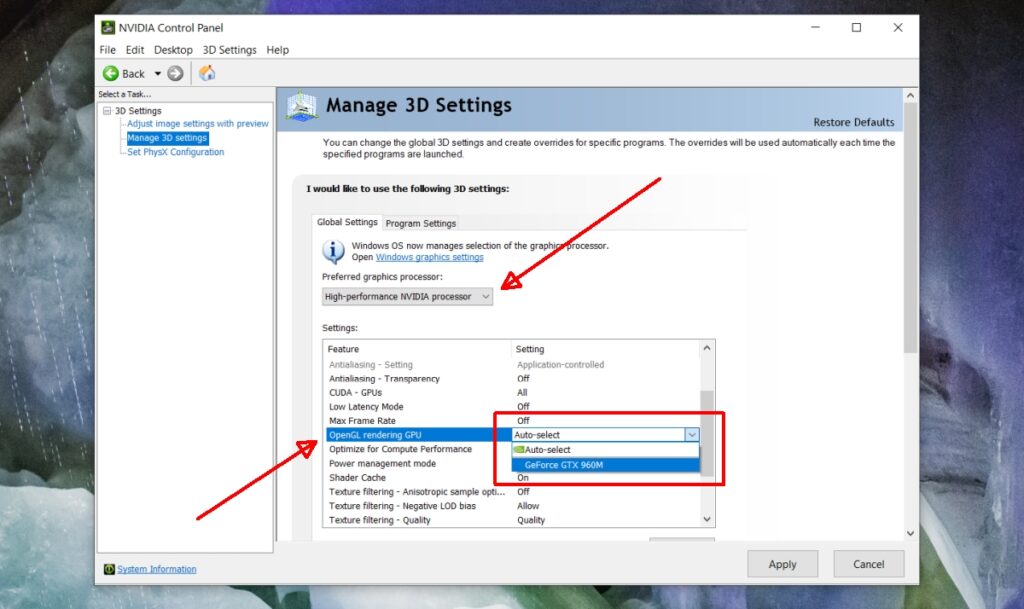Click the Apply button
The width and height of the screenshot is (1024, 609).
pos(782,564)
